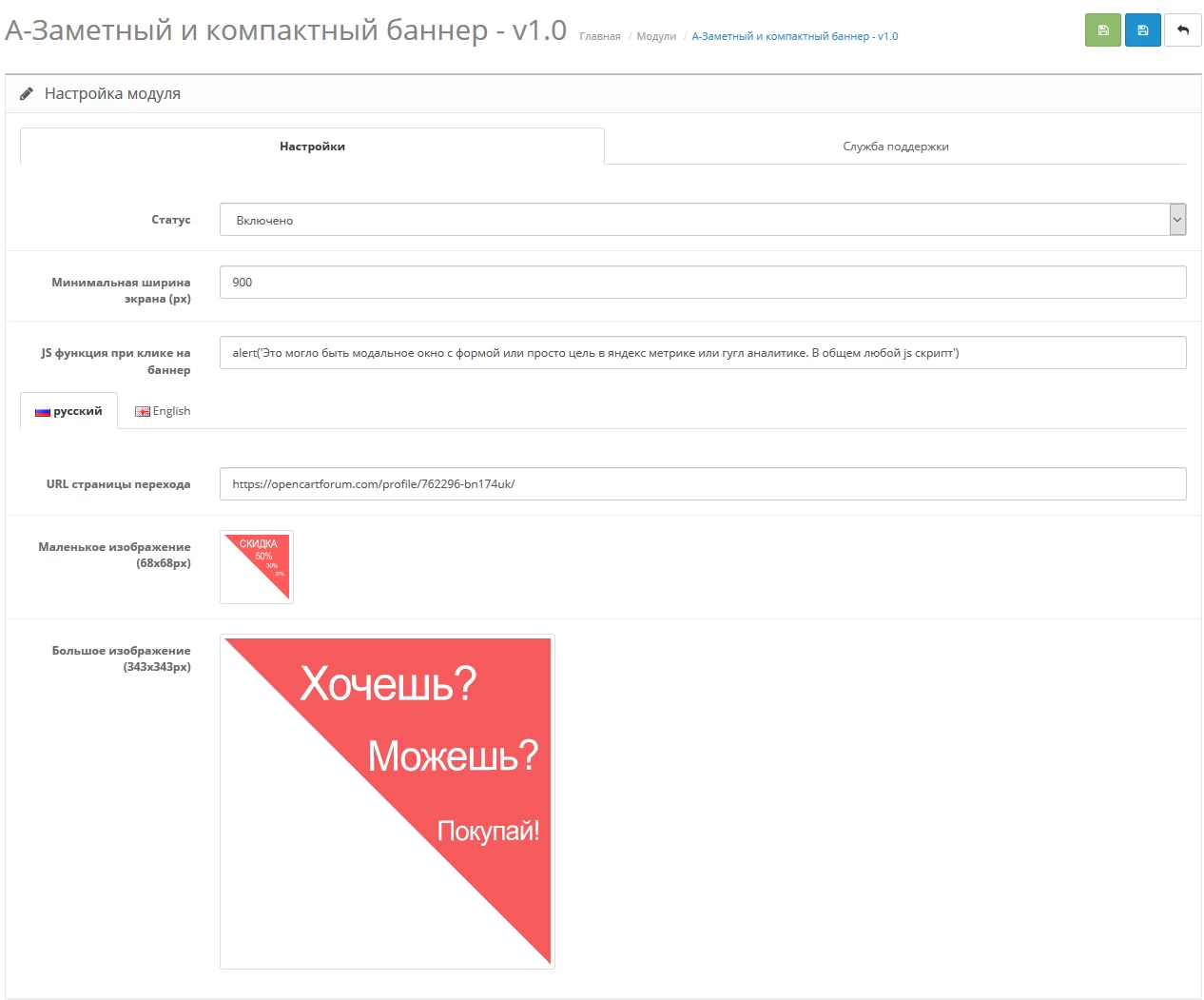This screenshot has width=1204, height=1000.
Task: Switch to the Служба поддержки tab
Action: (x=896, y=147)
